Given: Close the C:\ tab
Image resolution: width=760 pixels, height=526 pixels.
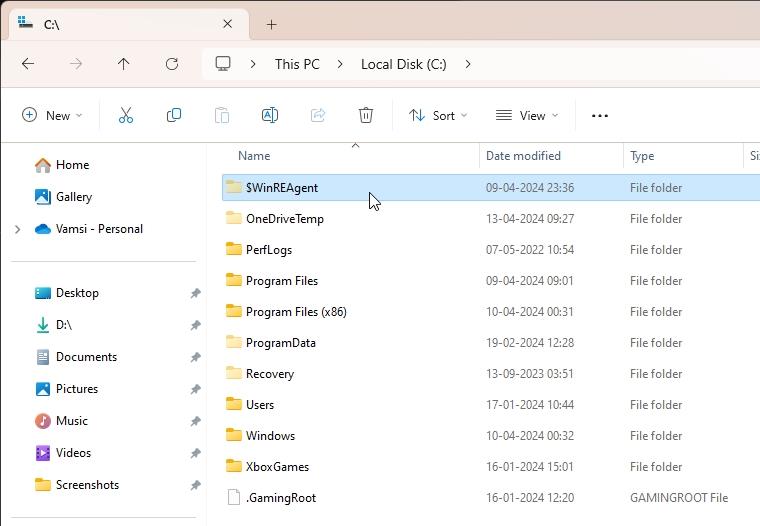Looking at the screenshot, I should pyautogui.click(x=227, y=24).
